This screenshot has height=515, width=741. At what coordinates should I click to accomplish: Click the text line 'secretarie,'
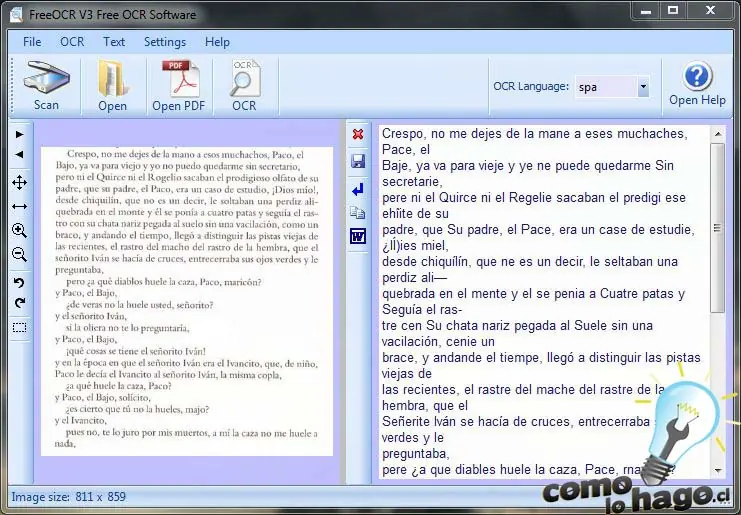(x=412, y=182)
